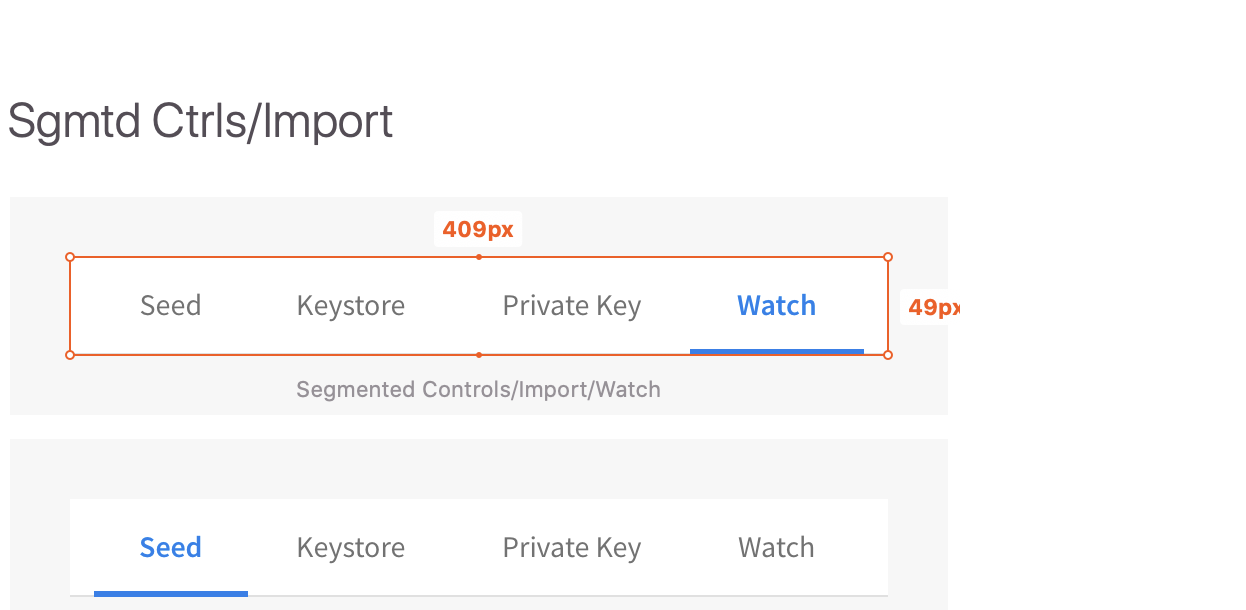Switch to Keystore in the bottom control

[x=350, y=547]
